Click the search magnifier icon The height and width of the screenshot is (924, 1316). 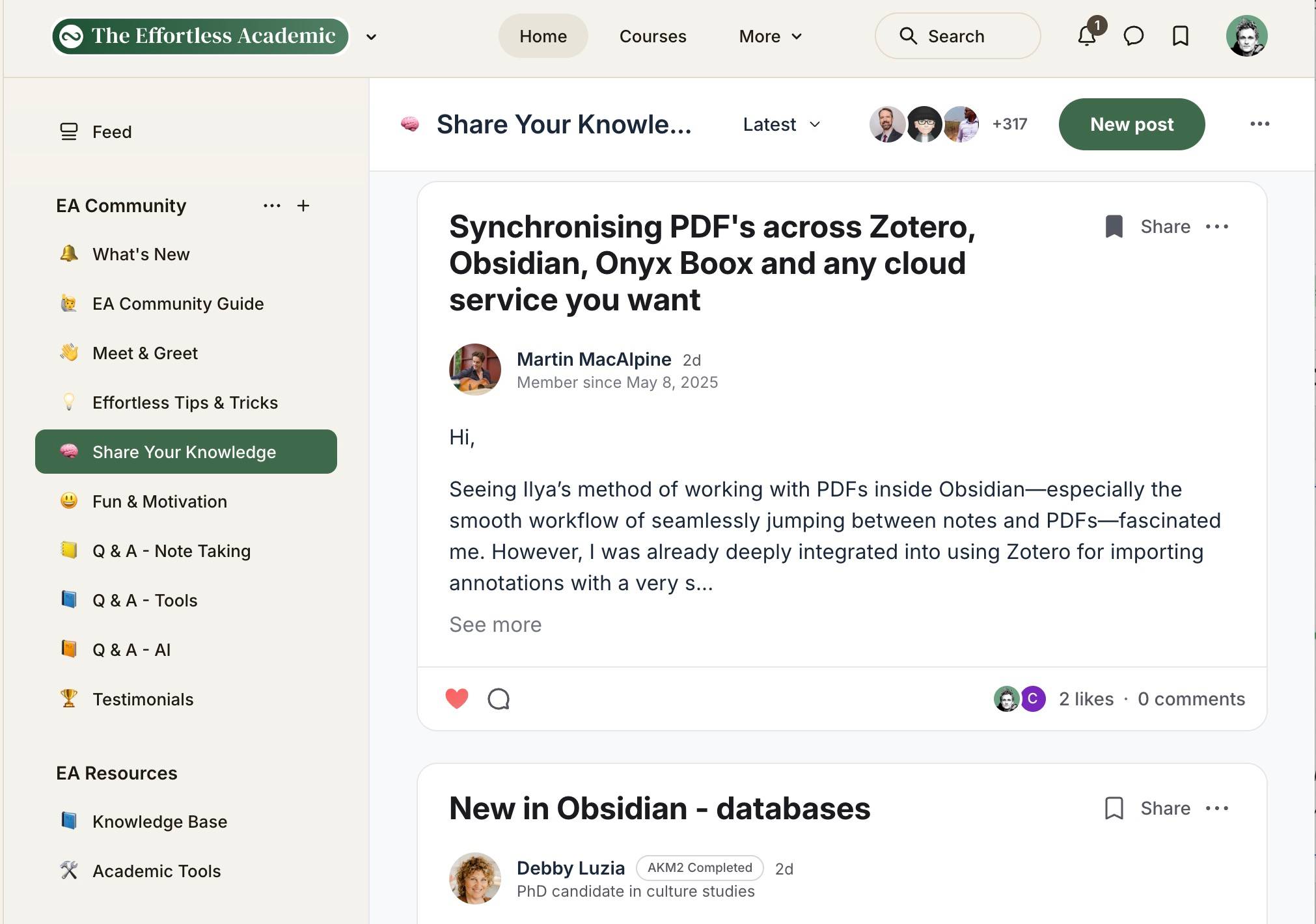(x=908, y=36)
